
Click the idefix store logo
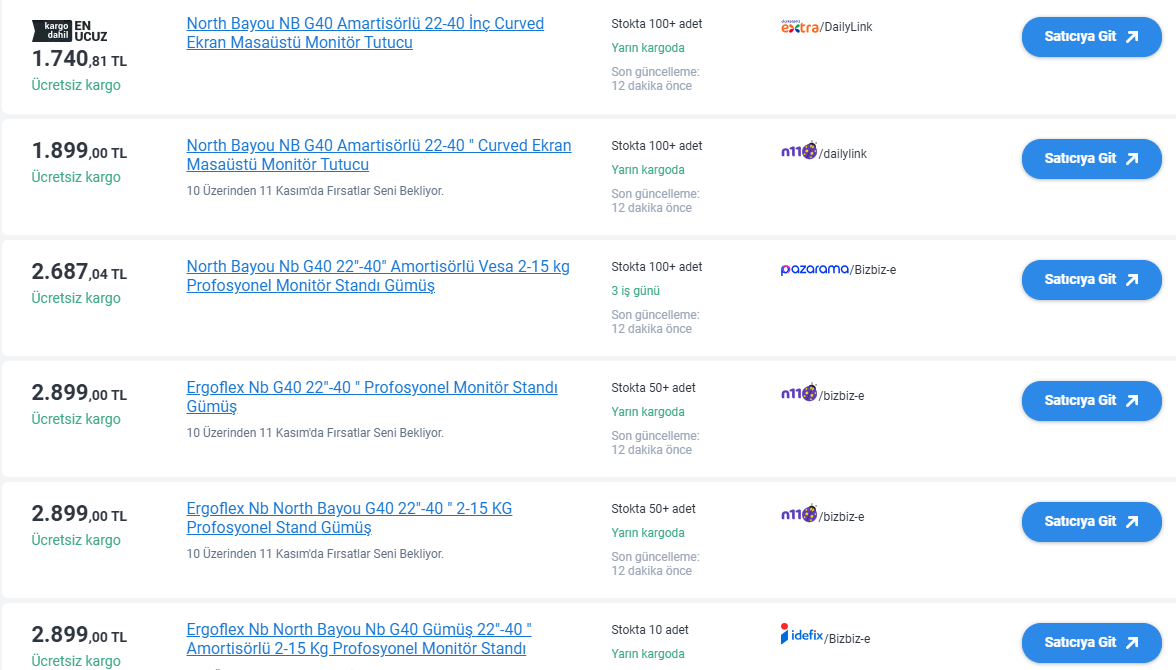(x=802, y=635)
